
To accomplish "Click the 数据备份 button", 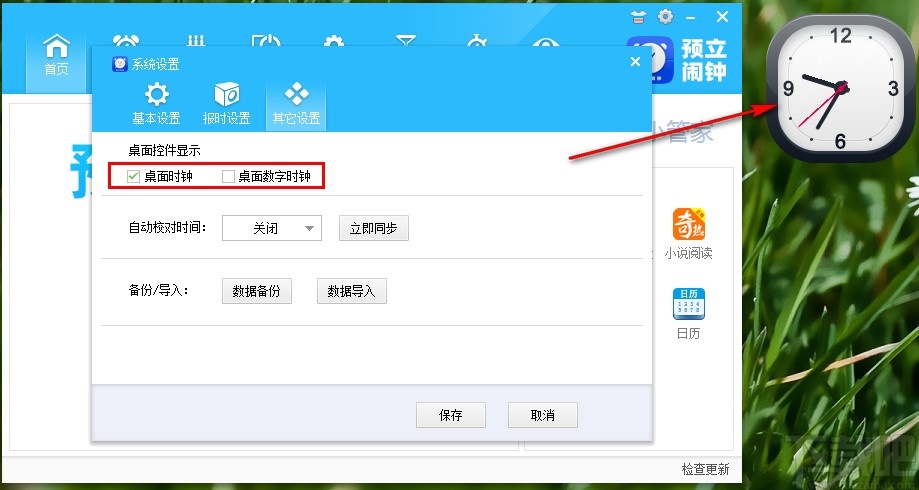I will tap(257, 291).
